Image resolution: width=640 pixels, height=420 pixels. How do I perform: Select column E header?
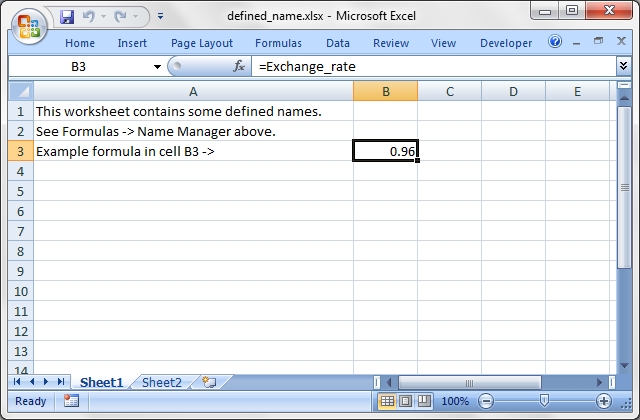(578, 91)
